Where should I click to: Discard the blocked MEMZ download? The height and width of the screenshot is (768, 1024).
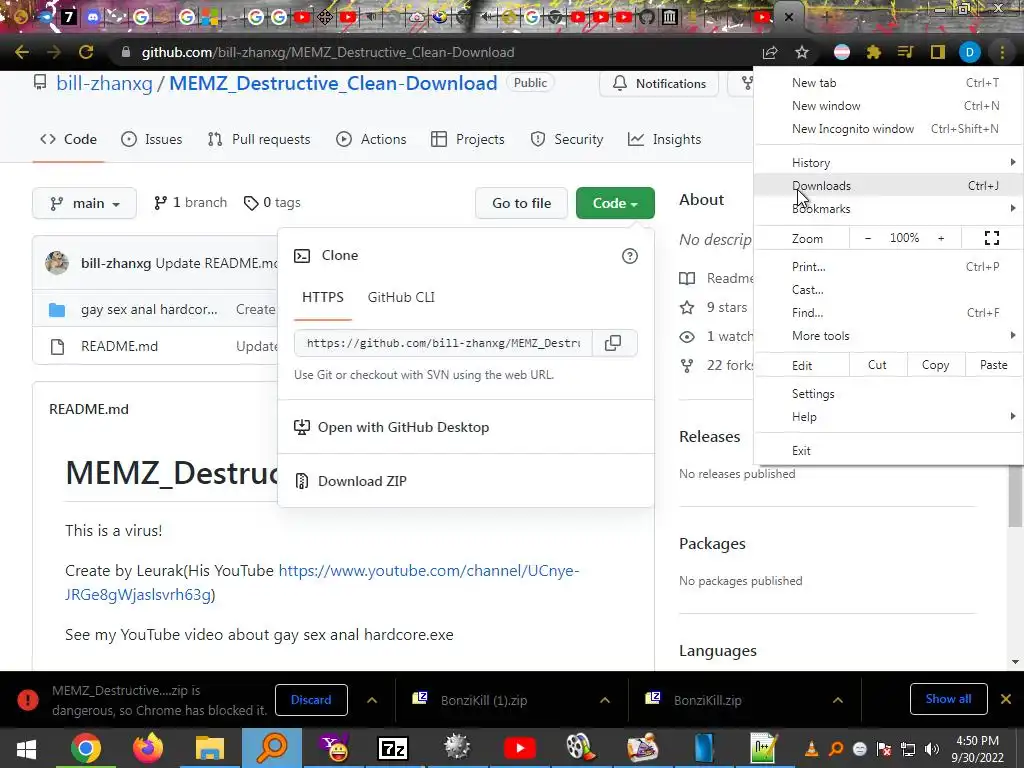point(311,700)
